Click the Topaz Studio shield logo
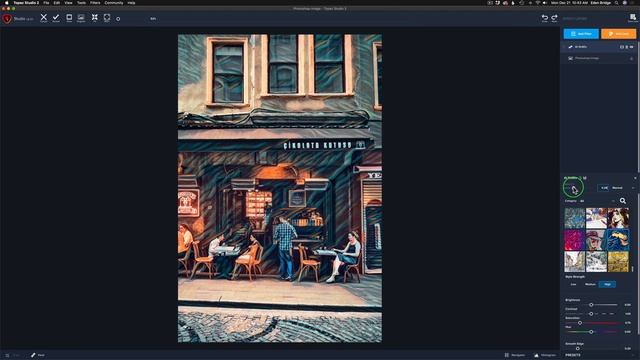 click(7, 19)
